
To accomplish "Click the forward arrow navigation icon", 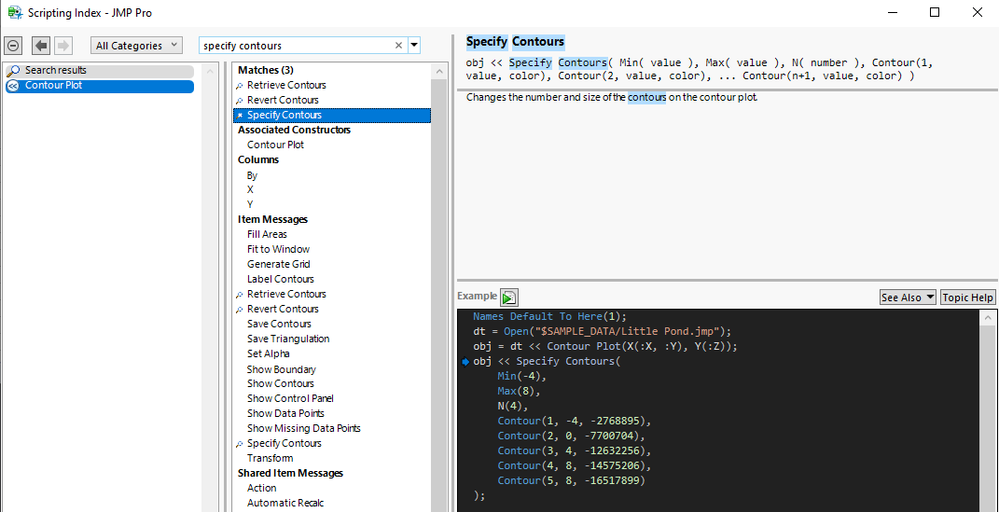I will 63,46.
